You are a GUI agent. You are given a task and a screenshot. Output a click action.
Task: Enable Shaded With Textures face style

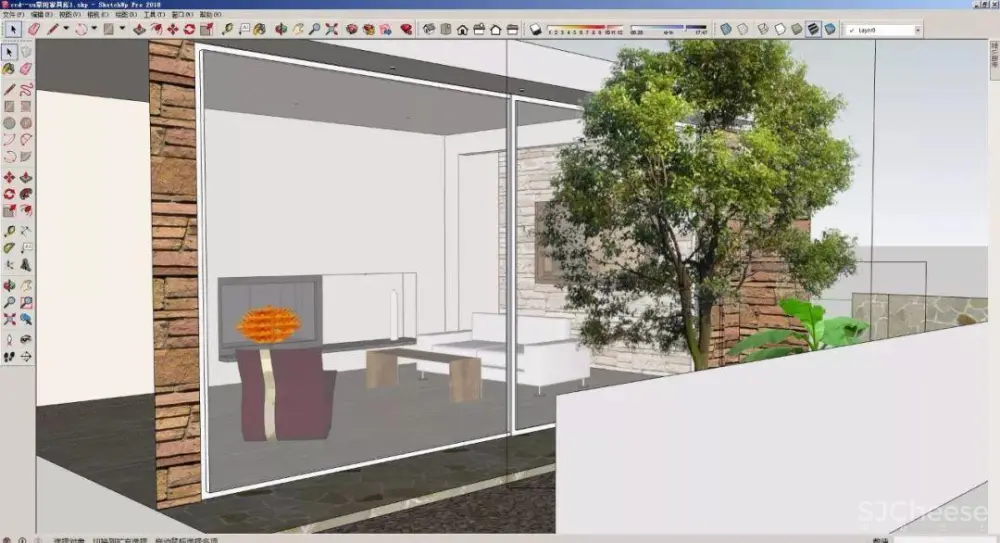pyautogui.click(x=813, y=29)
